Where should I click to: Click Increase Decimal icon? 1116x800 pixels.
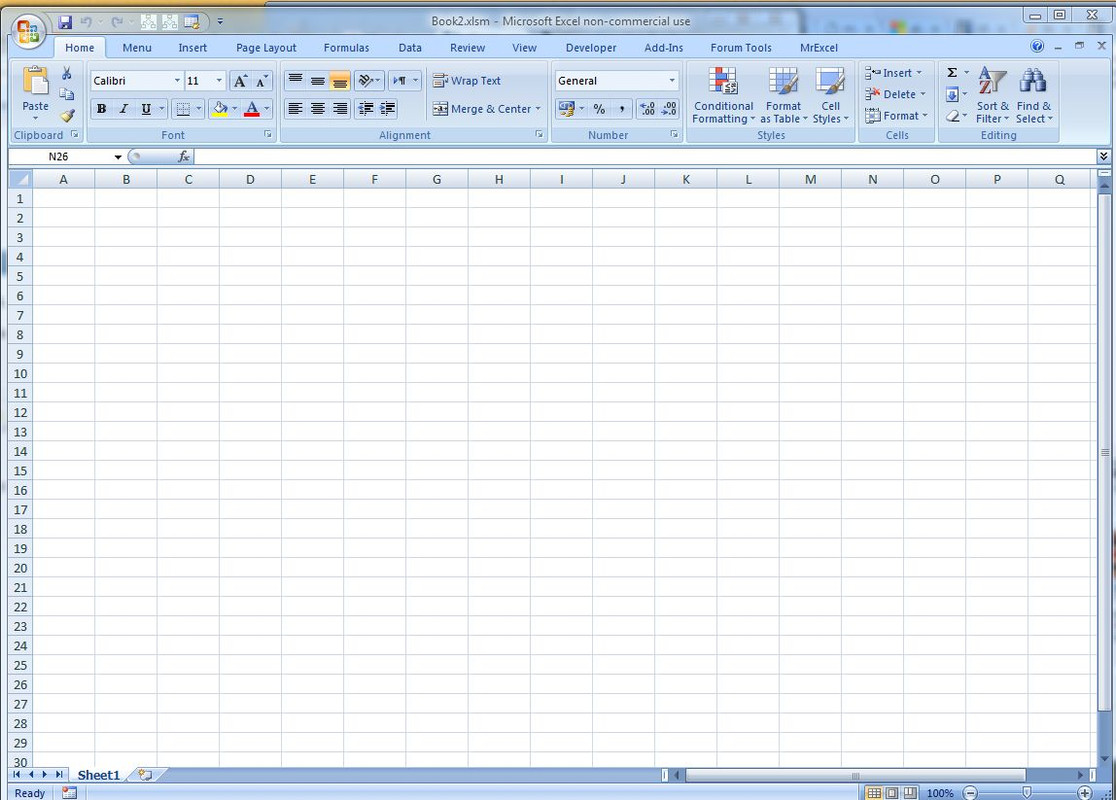(x=648, y=109)
